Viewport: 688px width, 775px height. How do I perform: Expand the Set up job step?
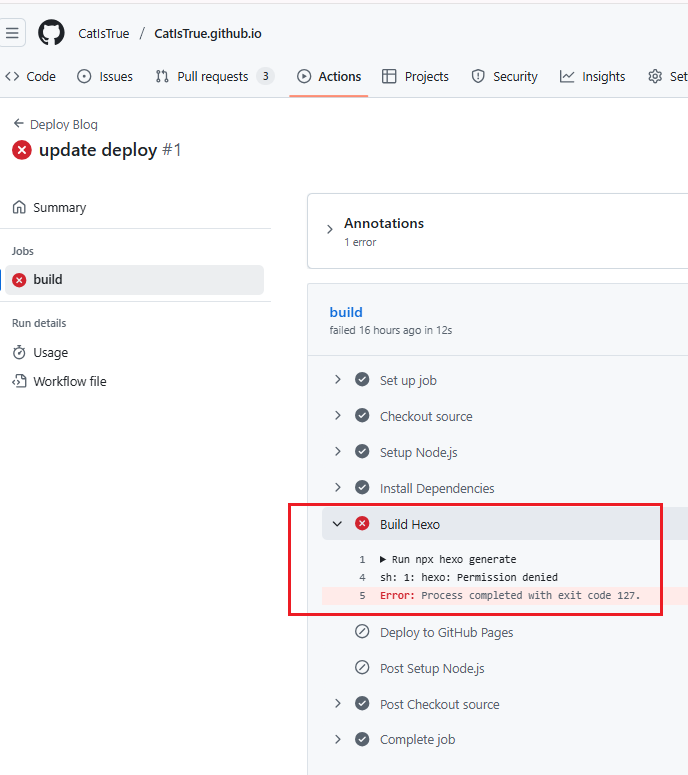[x=338, y=380]
